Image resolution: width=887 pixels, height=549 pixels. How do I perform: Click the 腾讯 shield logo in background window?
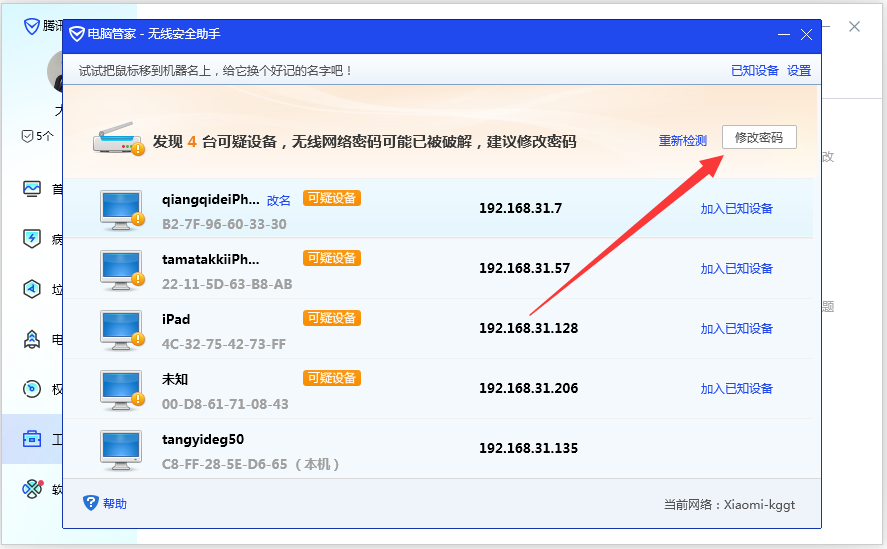pos(32,26)
